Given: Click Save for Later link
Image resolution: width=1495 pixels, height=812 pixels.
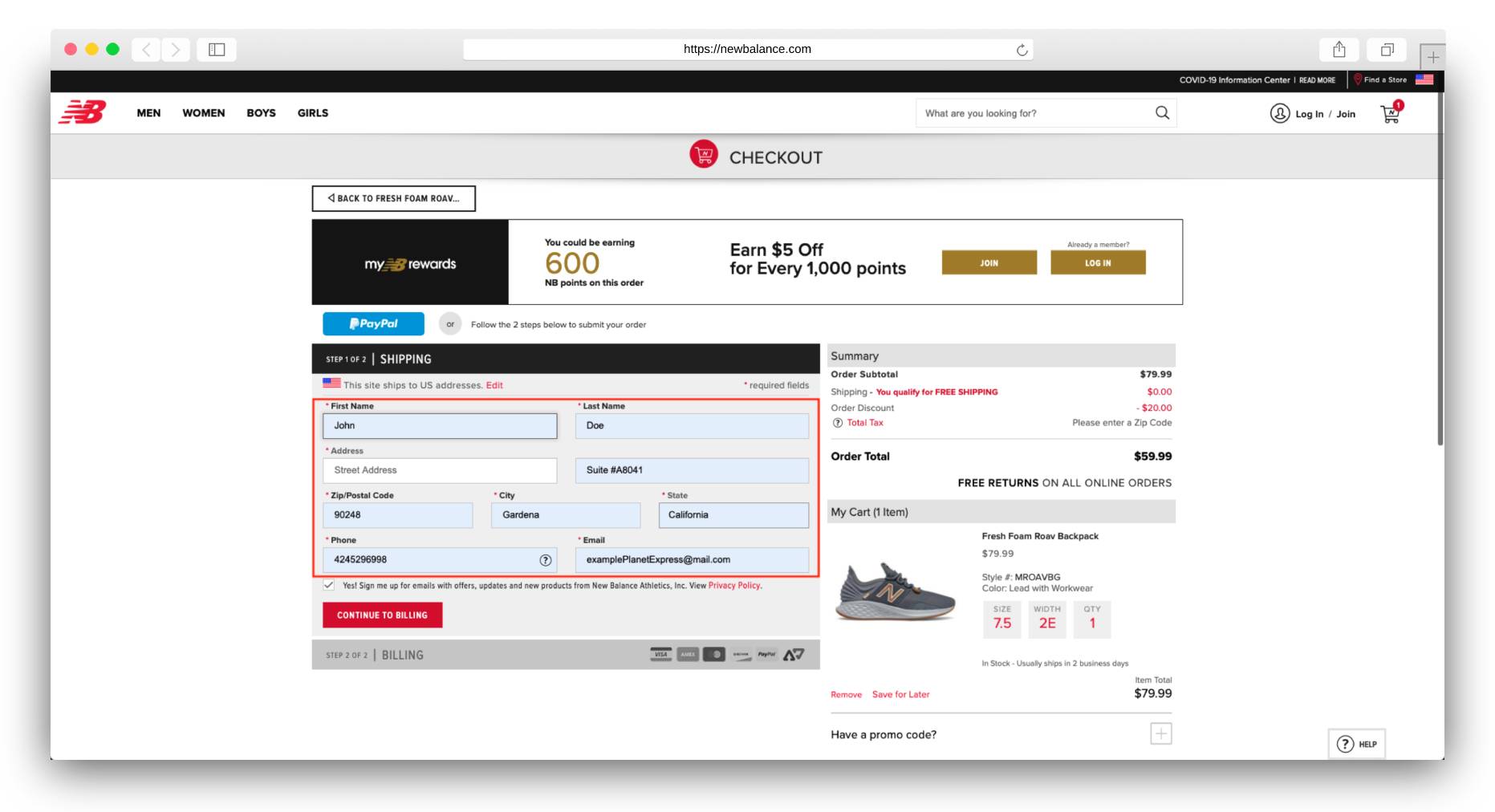Looking at the screenshot, I should [900, 695].
